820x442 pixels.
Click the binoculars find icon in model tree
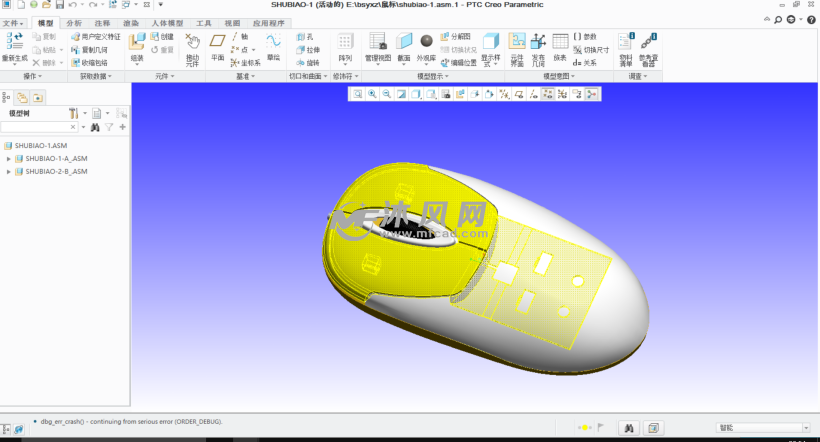pos(95,127)
